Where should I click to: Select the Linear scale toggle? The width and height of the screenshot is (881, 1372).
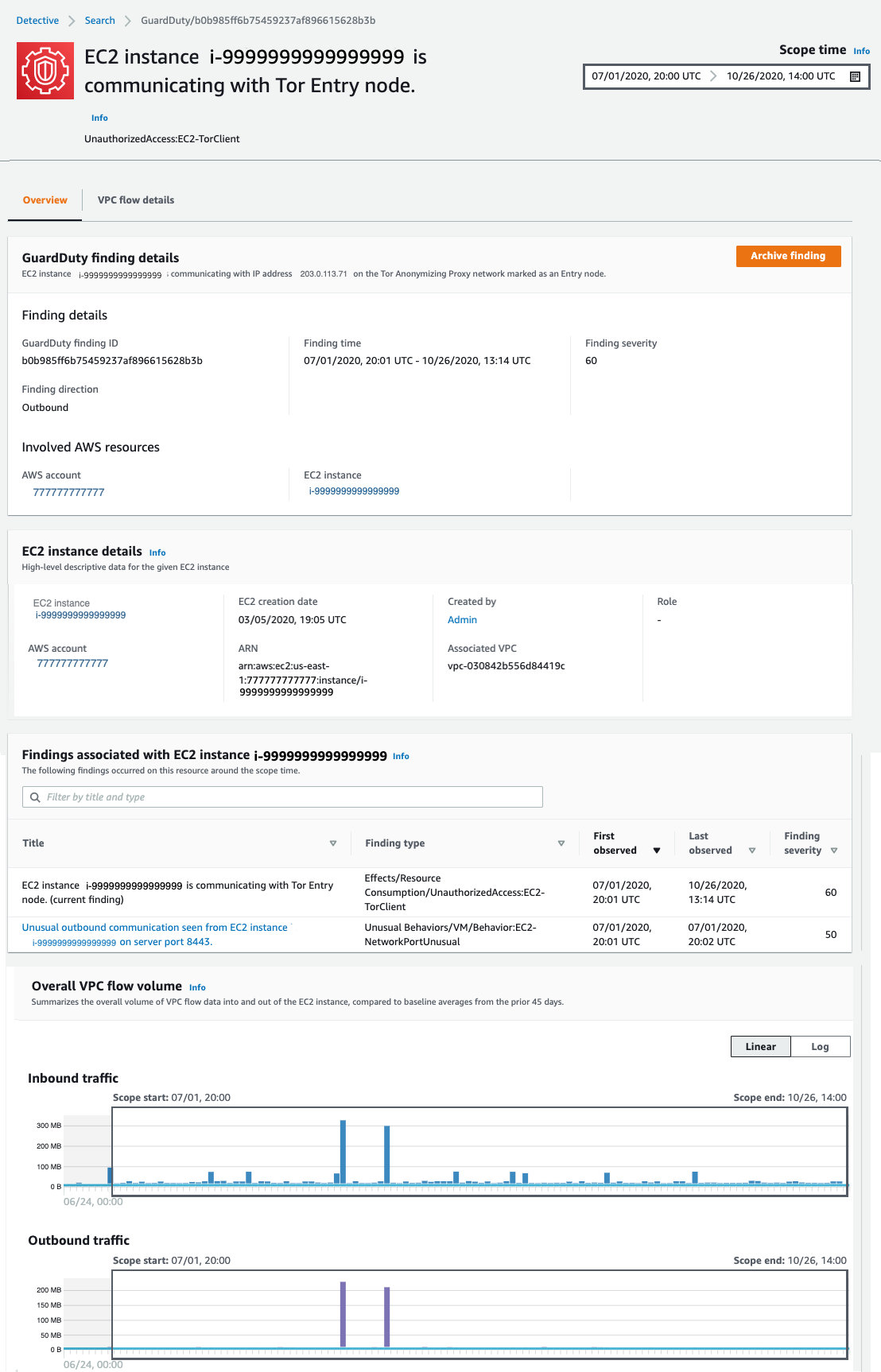coord(761,1047)
